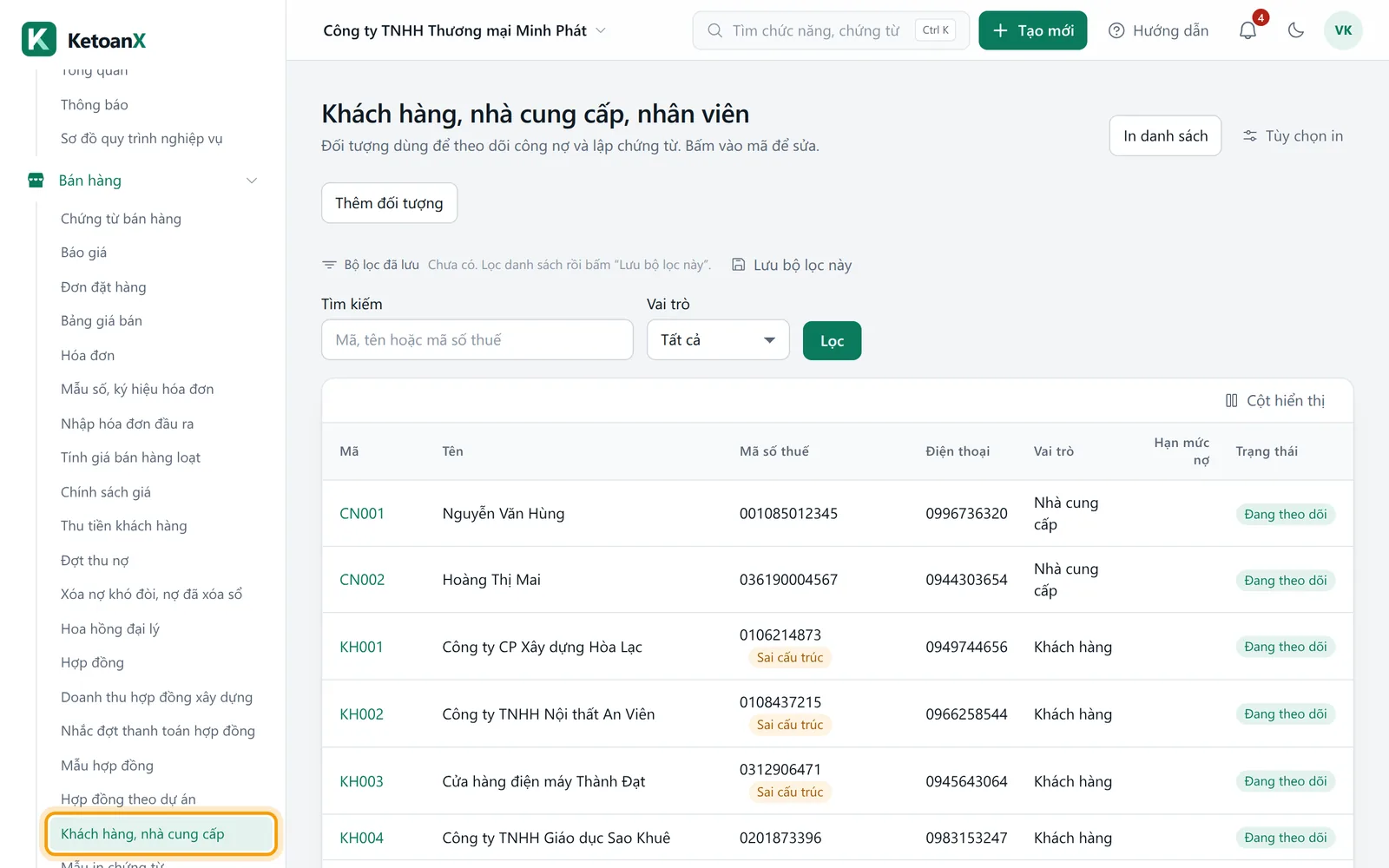Open Thông báo in the sidebar
Screen dimensions: 1389x868
(x=94, y=105)
